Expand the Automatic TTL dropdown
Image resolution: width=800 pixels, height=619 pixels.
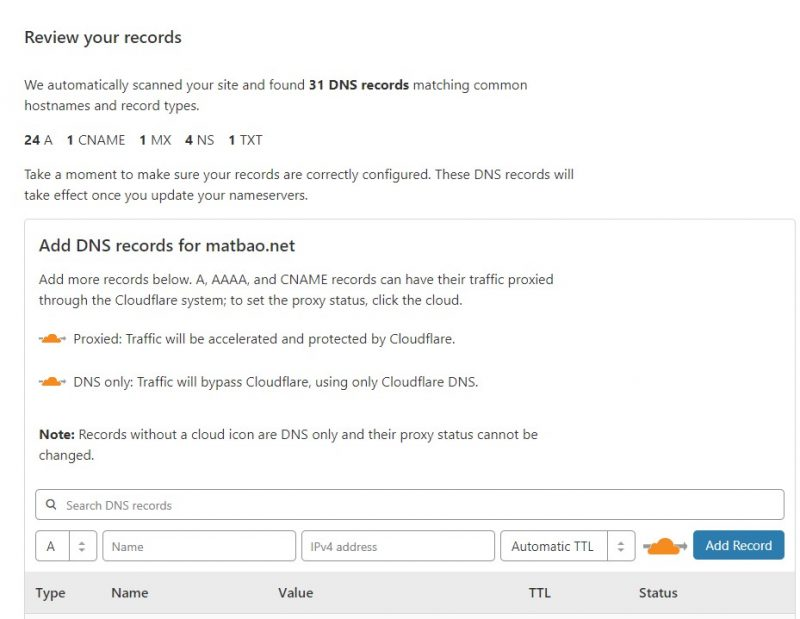tap(567, 546)
